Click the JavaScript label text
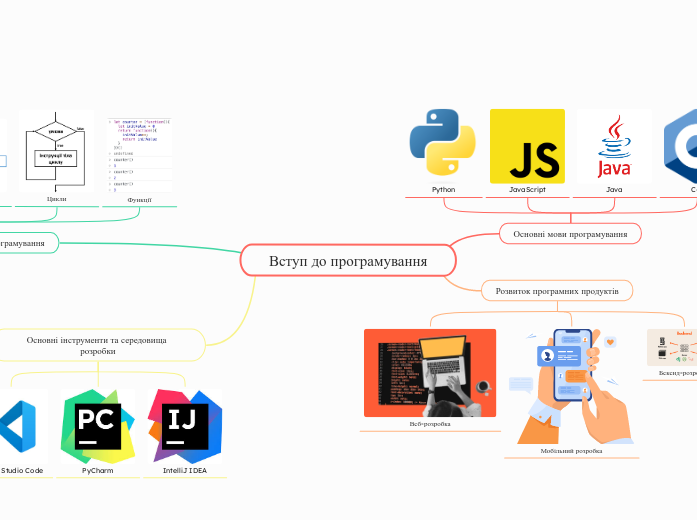This screenshot has width=697, height=520. (527, 189)
